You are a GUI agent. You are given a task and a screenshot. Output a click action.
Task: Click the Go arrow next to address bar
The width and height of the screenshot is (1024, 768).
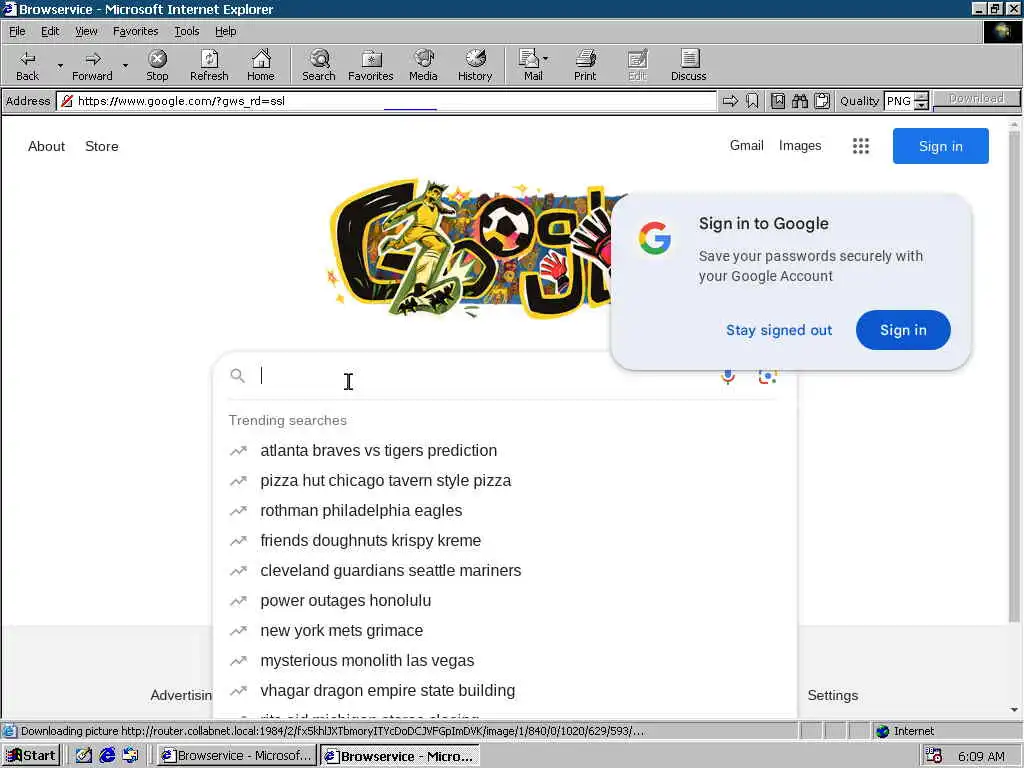[x=730, y=101]
